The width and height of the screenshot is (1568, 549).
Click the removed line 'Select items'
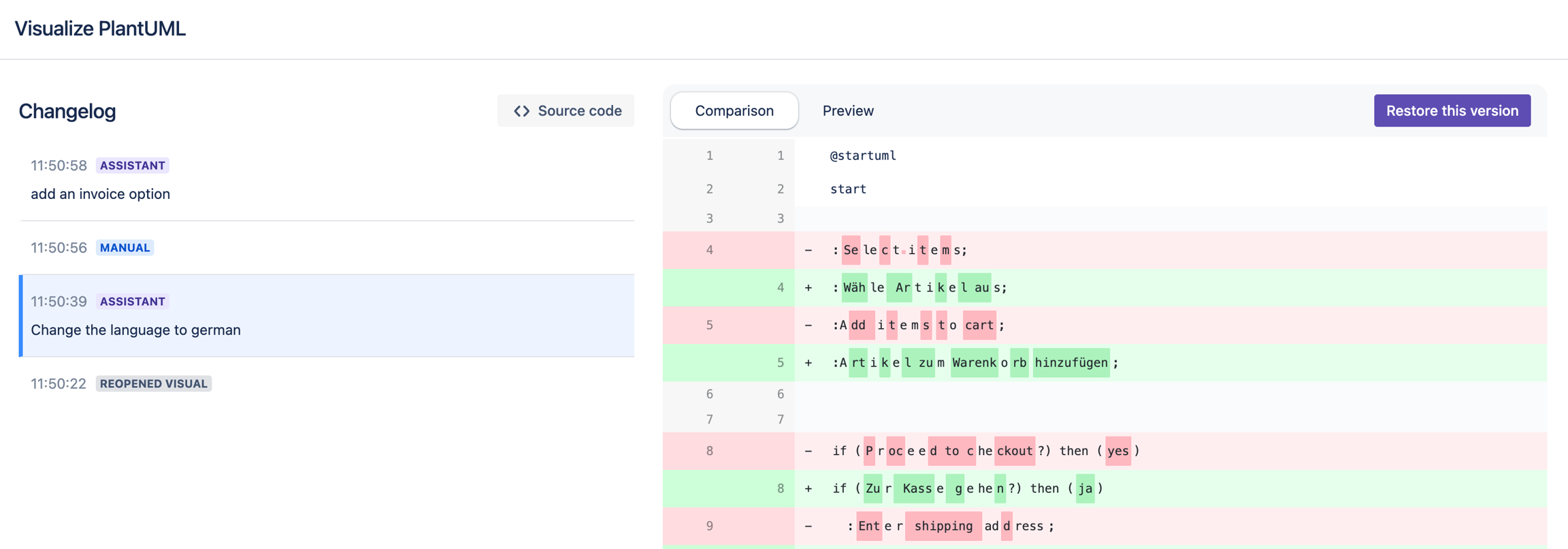click(899, 250)
